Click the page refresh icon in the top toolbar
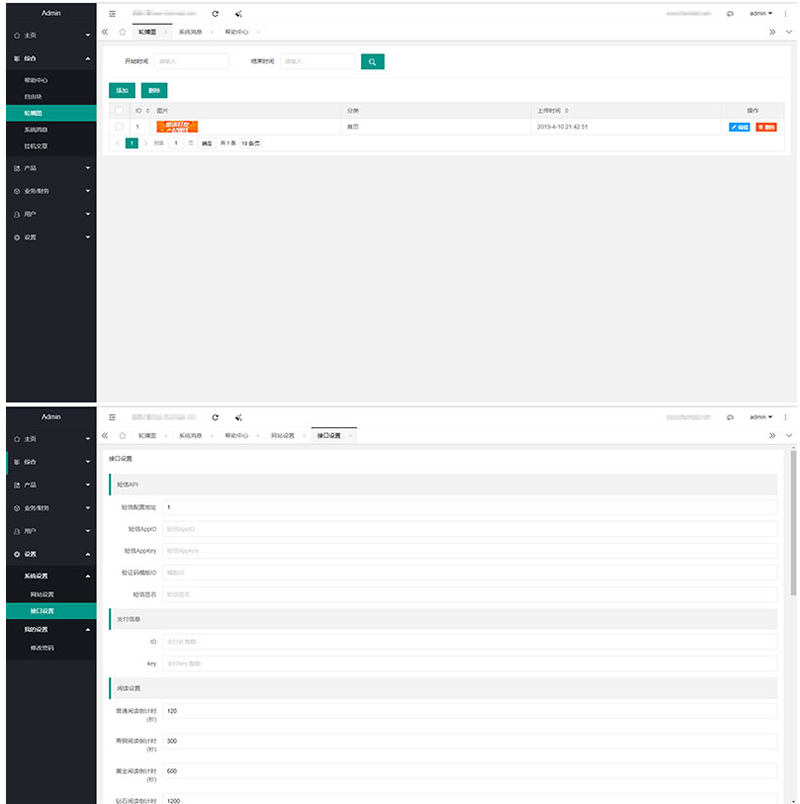This screenshot has width=800, height=804. tap(214, 14)
